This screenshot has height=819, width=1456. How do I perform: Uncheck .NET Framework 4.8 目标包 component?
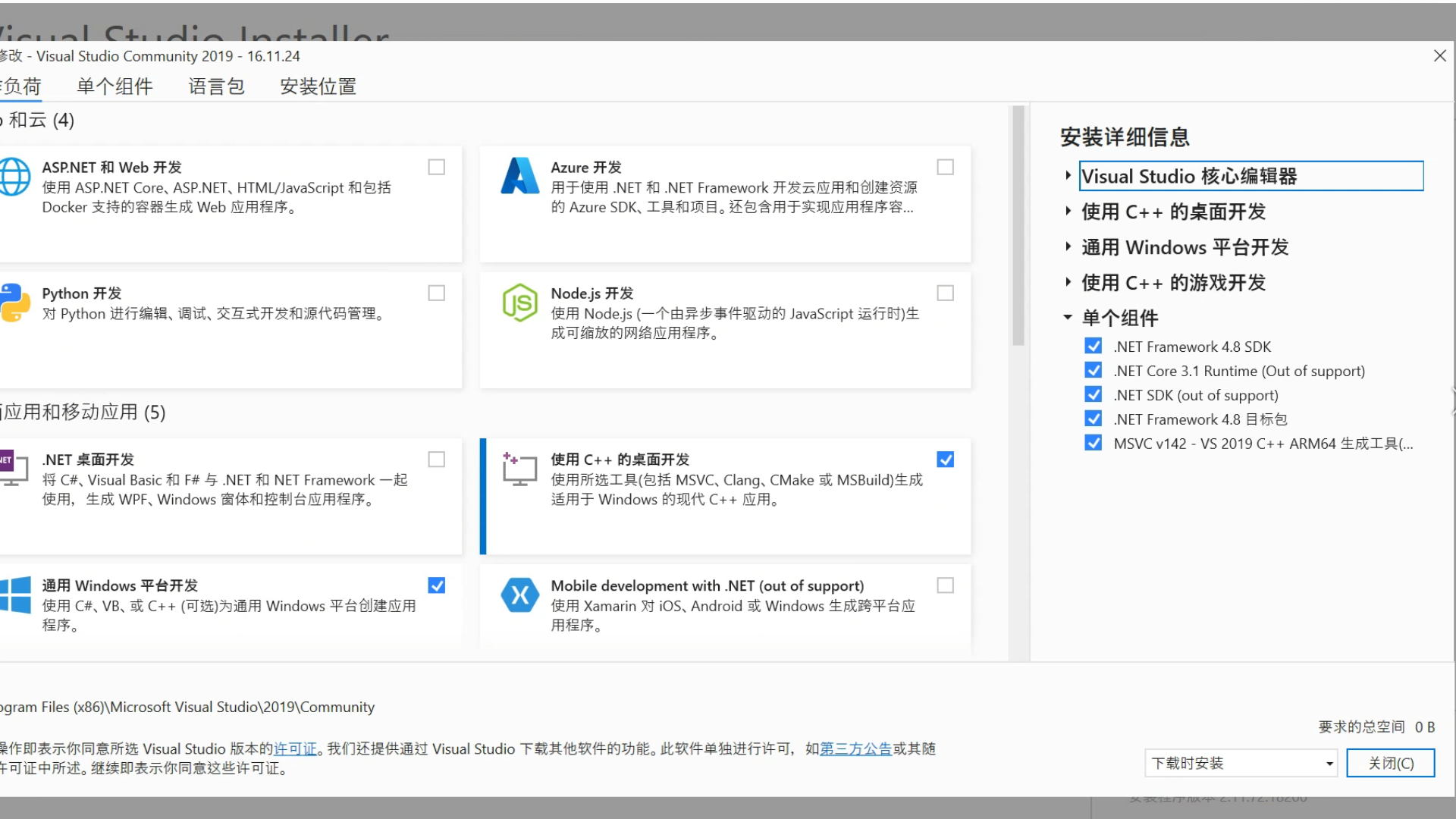(1094, 419)
